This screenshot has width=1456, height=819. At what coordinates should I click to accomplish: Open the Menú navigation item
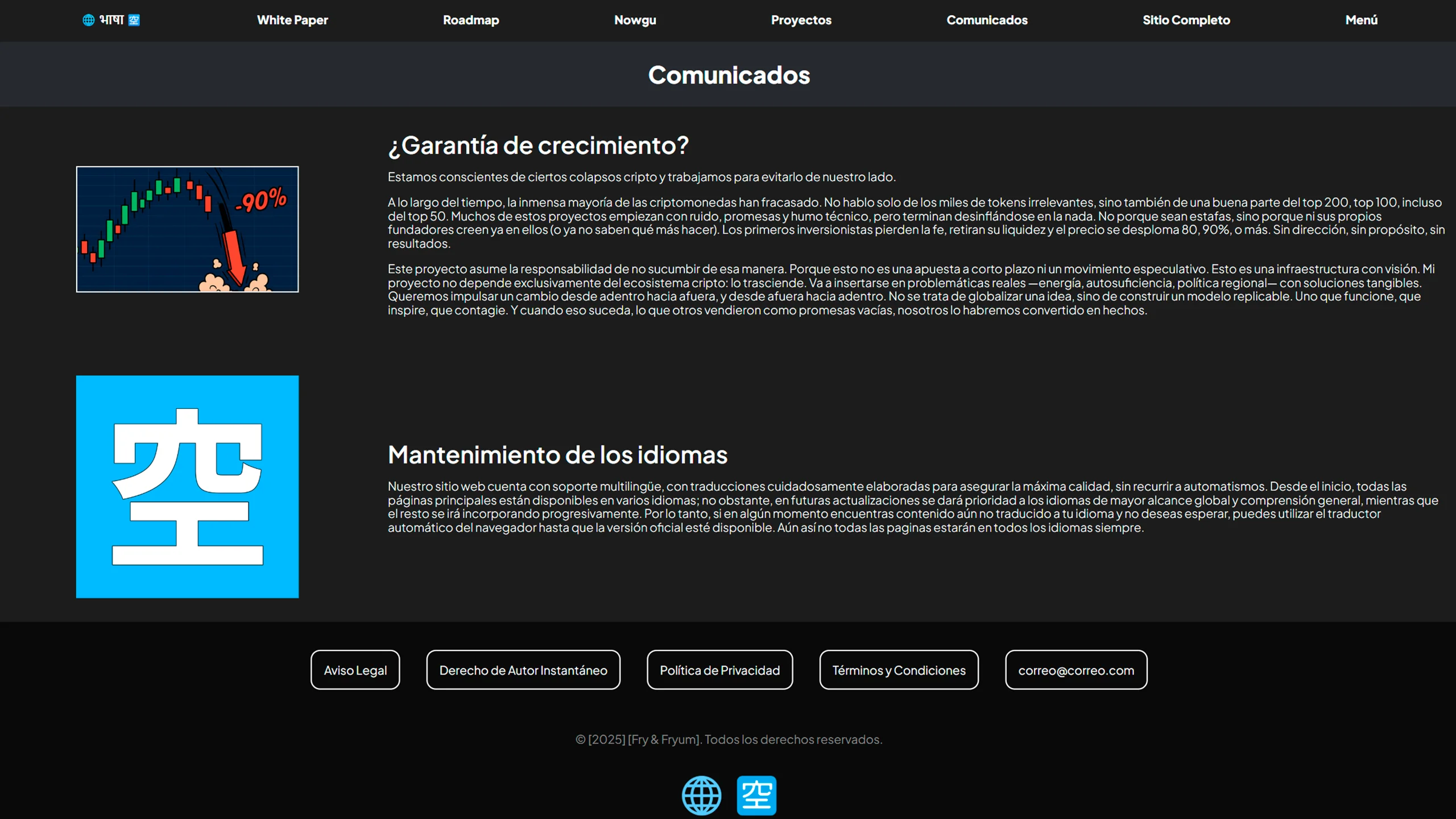[1361, 20]
